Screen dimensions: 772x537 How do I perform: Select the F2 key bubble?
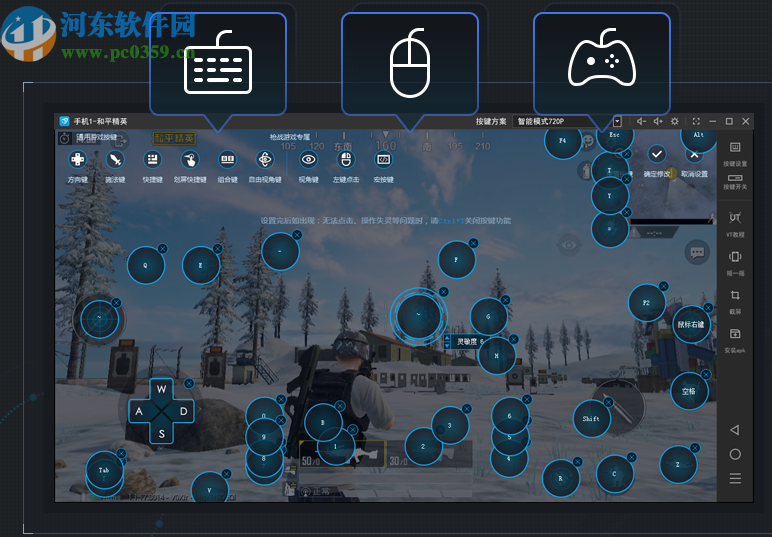pos(647,303)
